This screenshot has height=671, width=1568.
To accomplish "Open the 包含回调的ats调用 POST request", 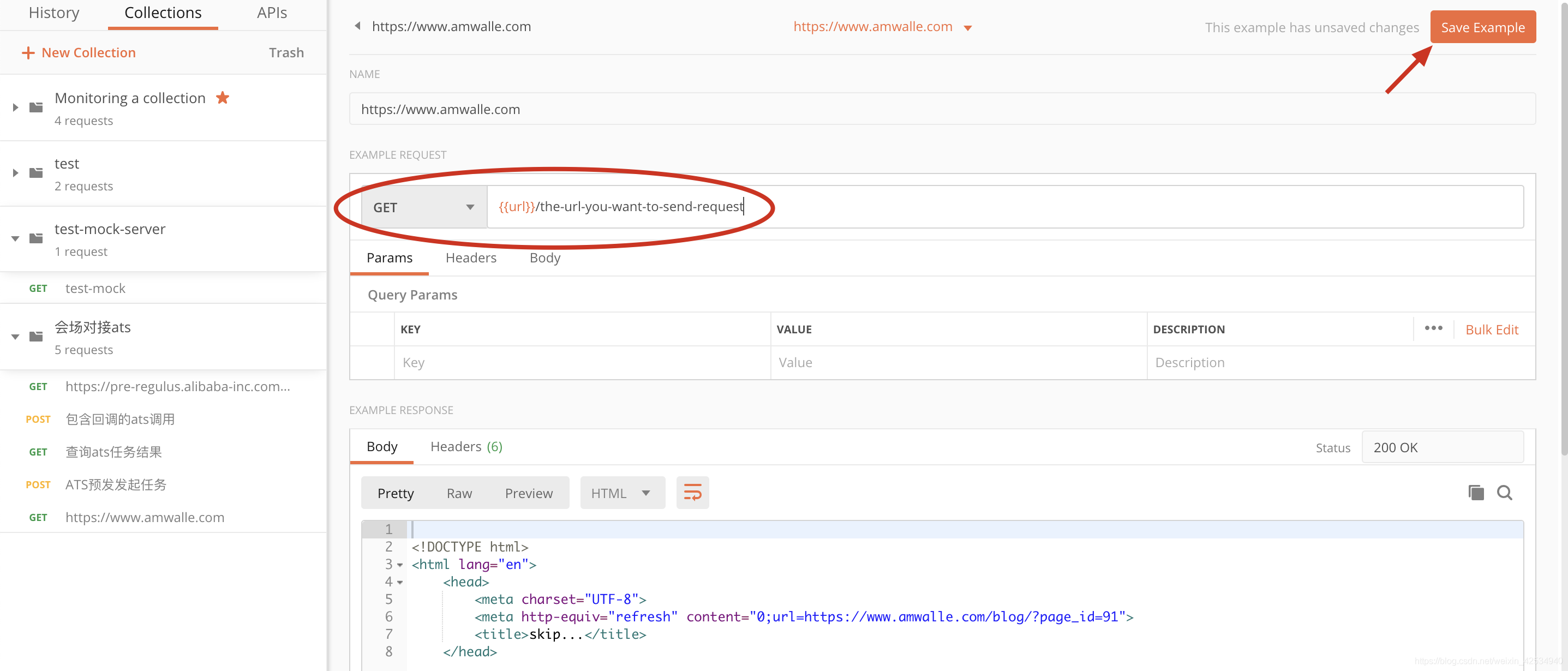I will (163, 419).
